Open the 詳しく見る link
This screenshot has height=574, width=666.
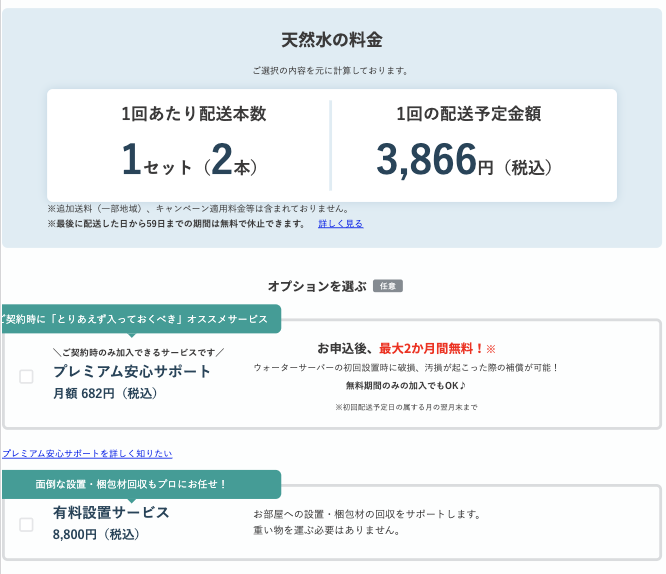340,223
